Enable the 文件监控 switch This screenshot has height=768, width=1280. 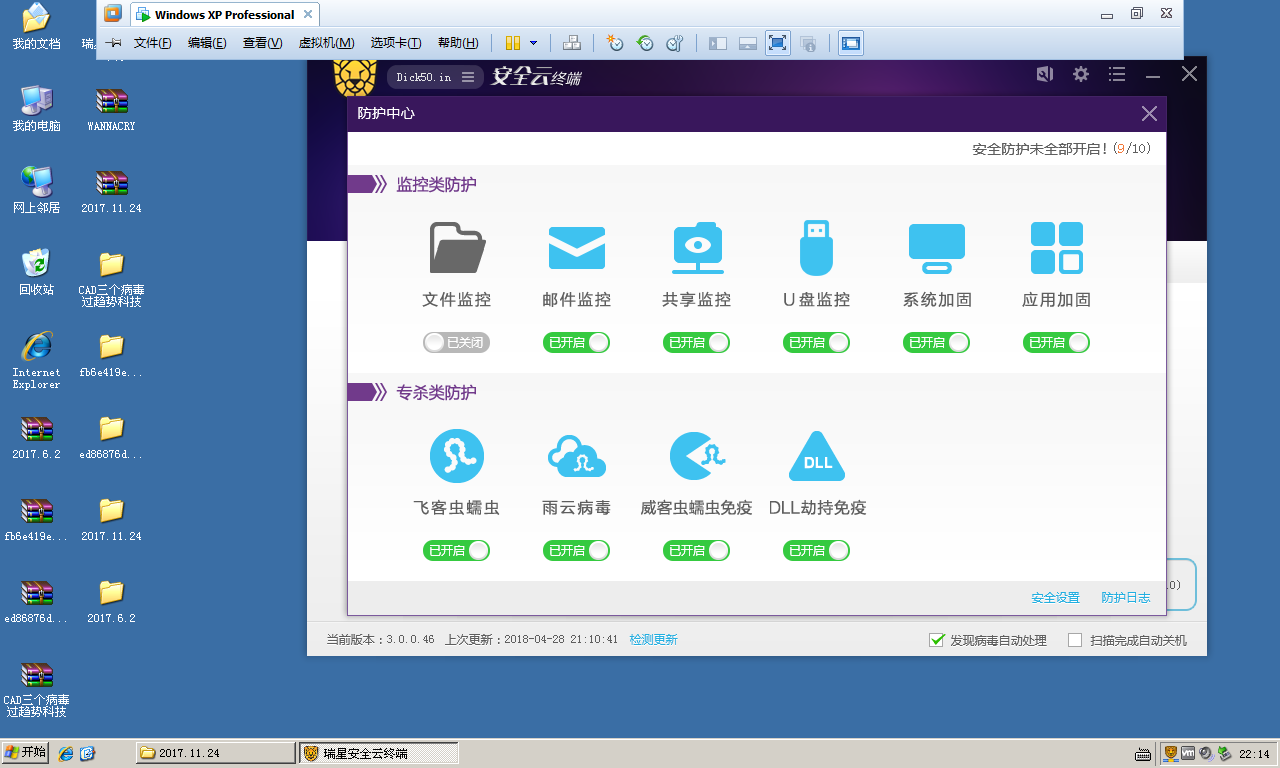[x=457, y=343]
